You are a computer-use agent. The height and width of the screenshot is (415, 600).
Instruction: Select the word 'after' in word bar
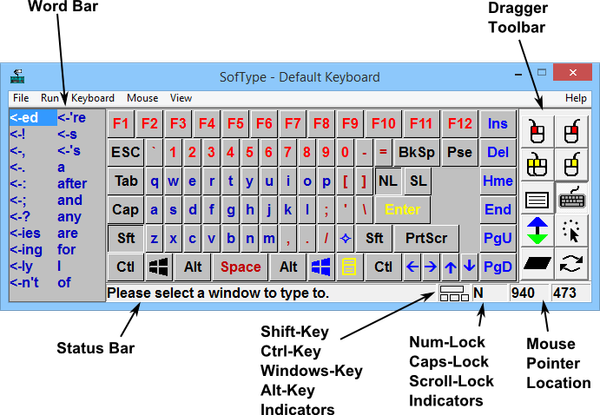pos(72,184)
